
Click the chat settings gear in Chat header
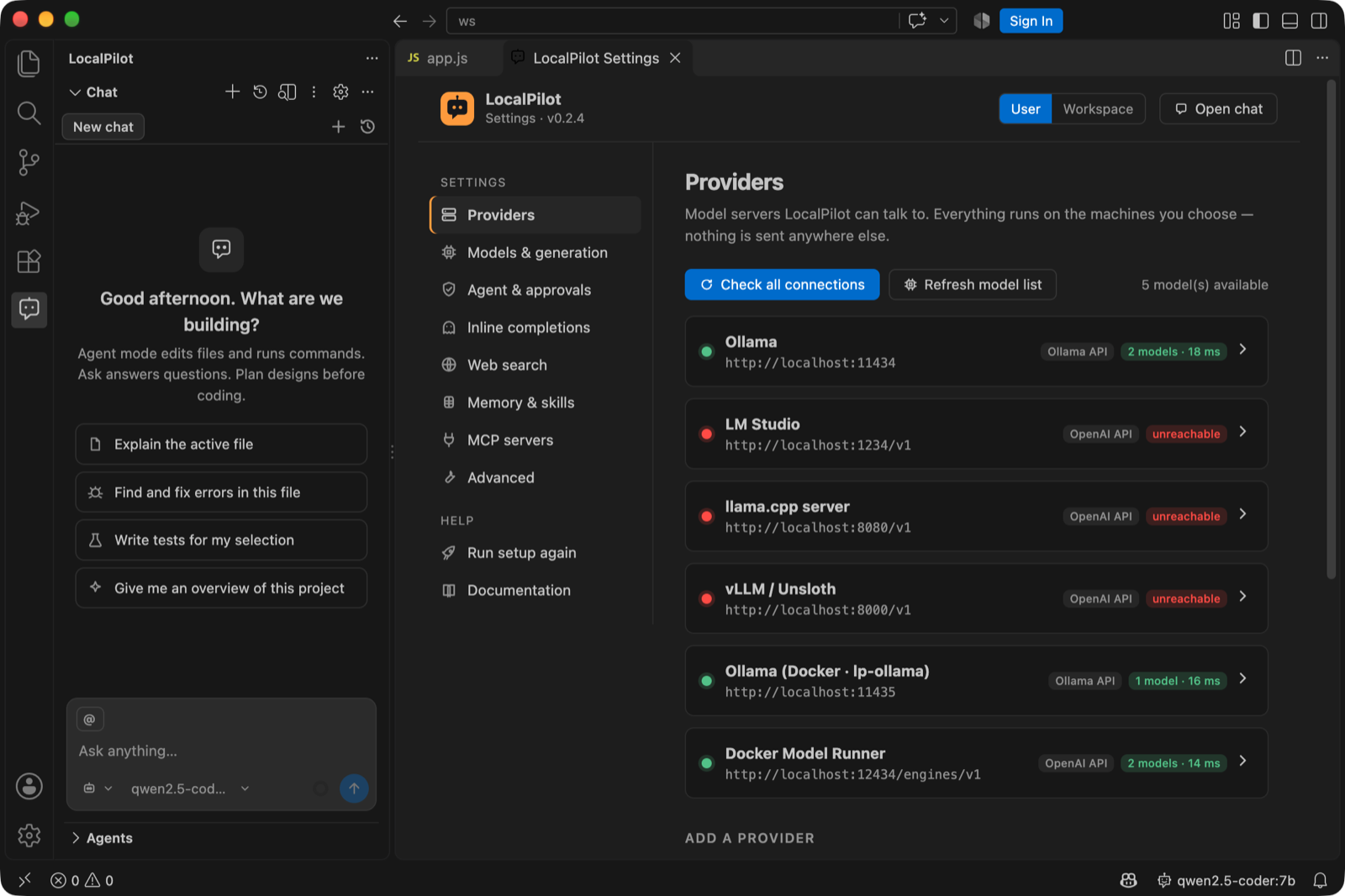coord(340,92)
